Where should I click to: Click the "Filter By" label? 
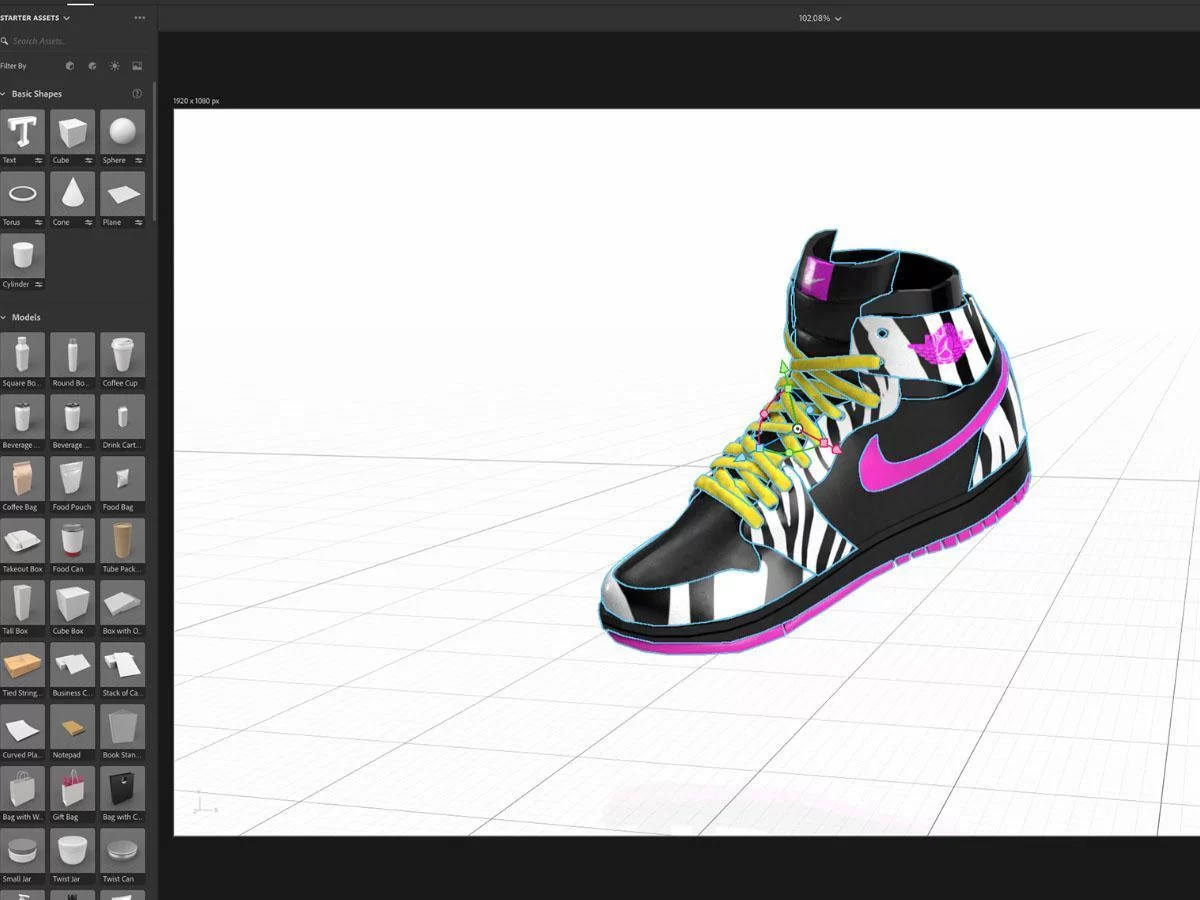[x=13, y=66]
